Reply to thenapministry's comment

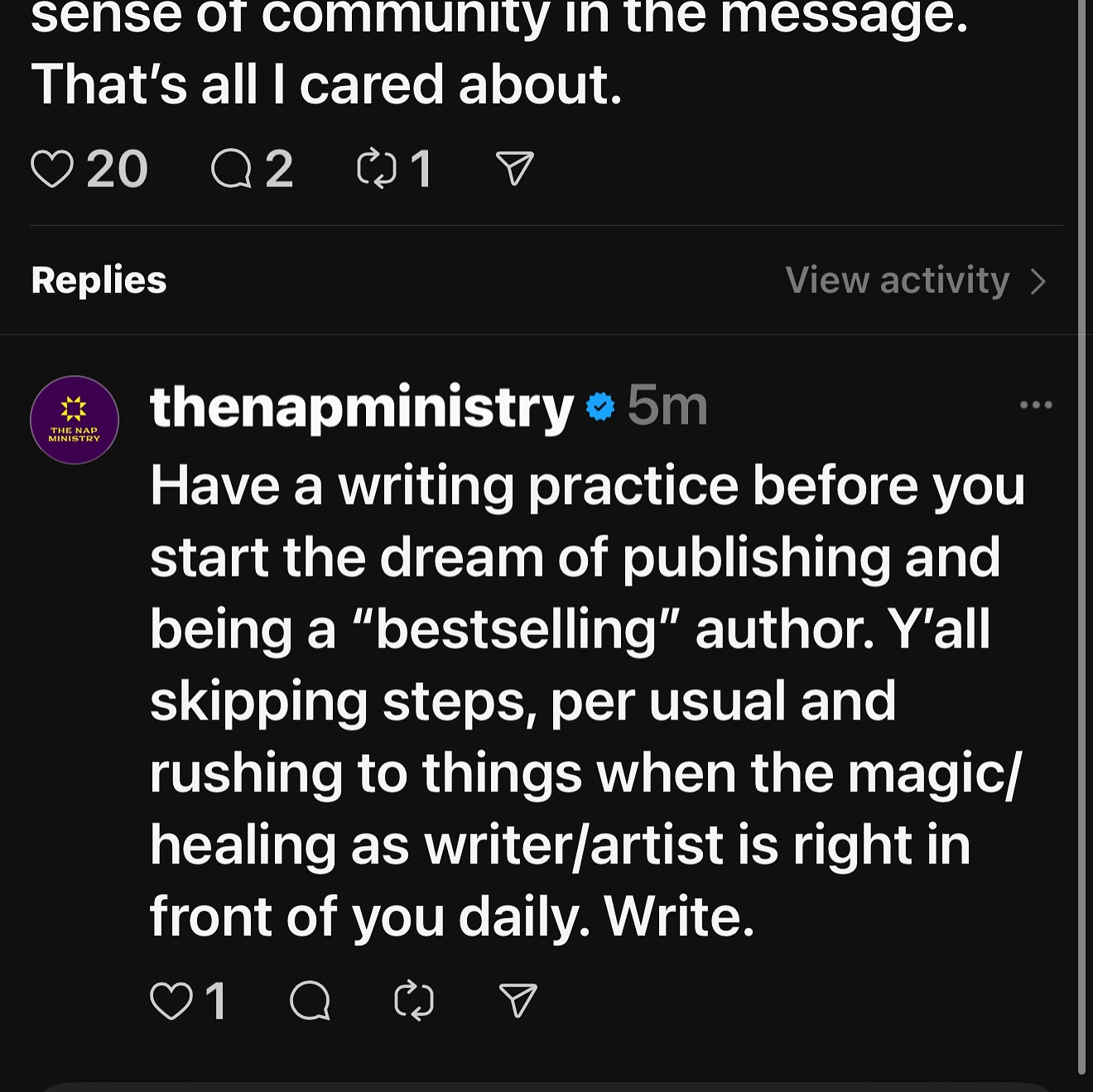click(311, 1000)
